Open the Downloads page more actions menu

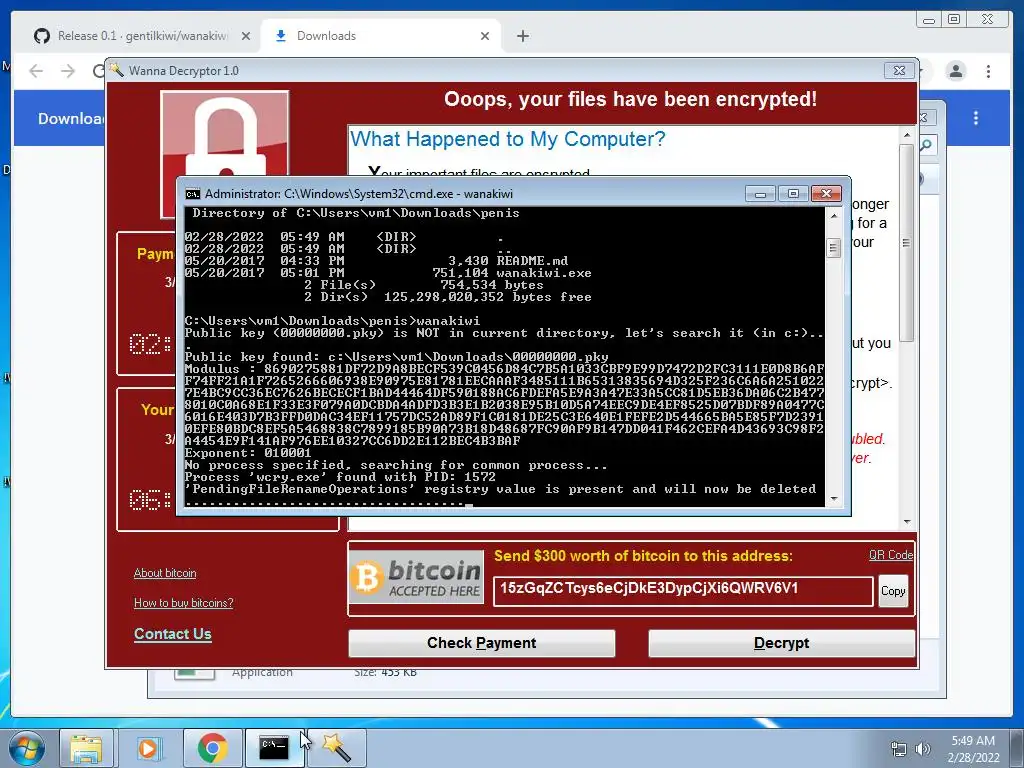point(976,118)
